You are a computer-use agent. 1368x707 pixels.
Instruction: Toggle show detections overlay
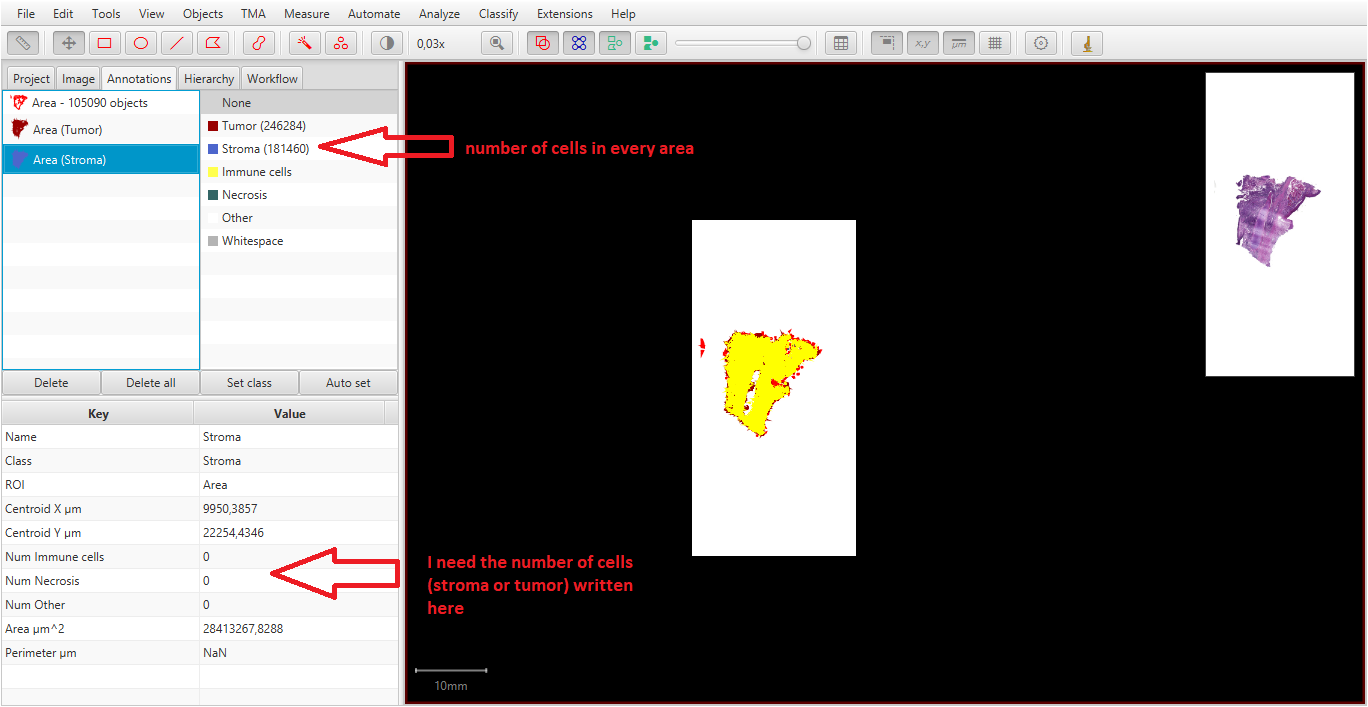click(615, 43)
